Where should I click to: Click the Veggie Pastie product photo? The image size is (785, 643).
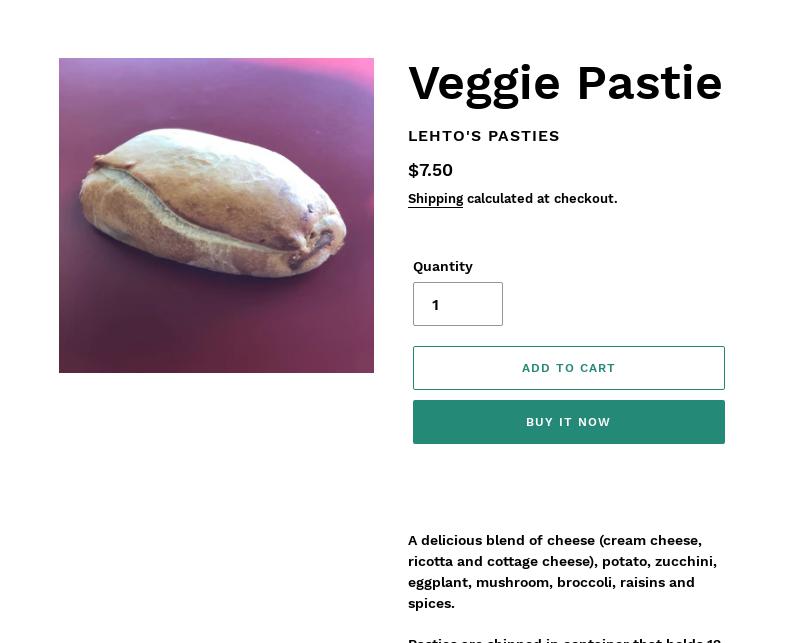pyautogui.click(x=216, y=215)
